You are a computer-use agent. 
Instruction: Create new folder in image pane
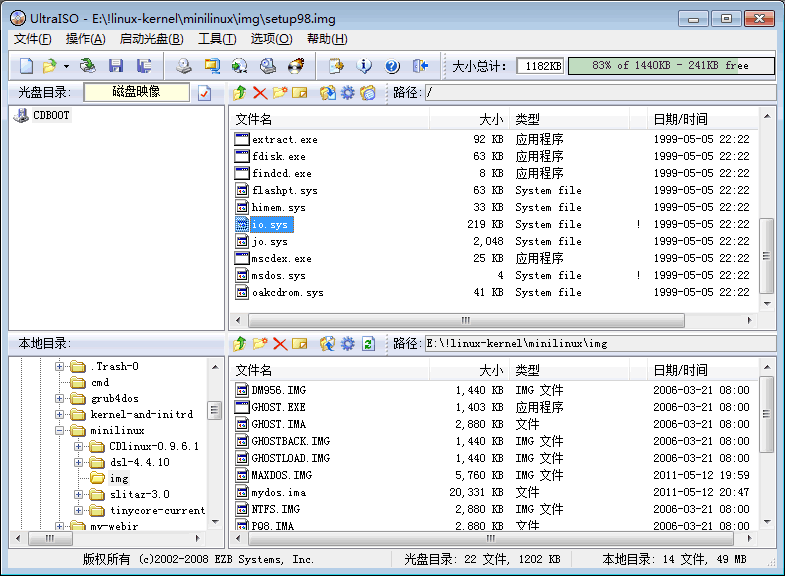(x=280, y=93)
